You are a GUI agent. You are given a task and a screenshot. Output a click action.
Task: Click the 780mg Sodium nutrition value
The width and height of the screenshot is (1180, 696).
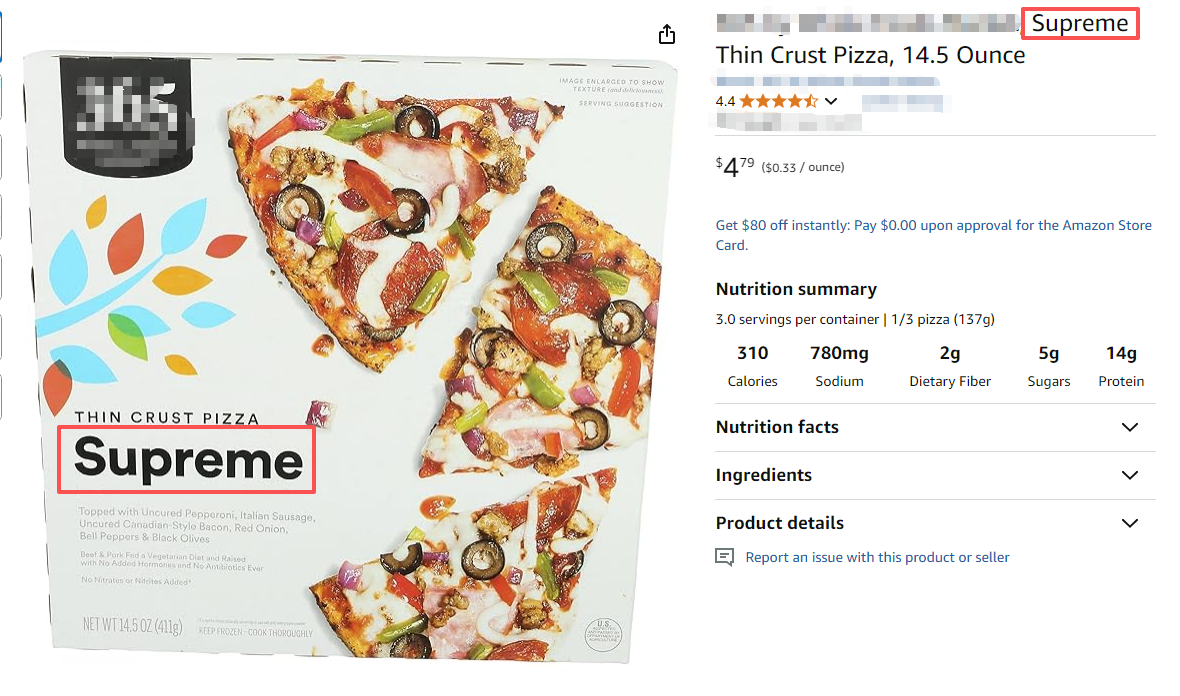coord(839,353)
